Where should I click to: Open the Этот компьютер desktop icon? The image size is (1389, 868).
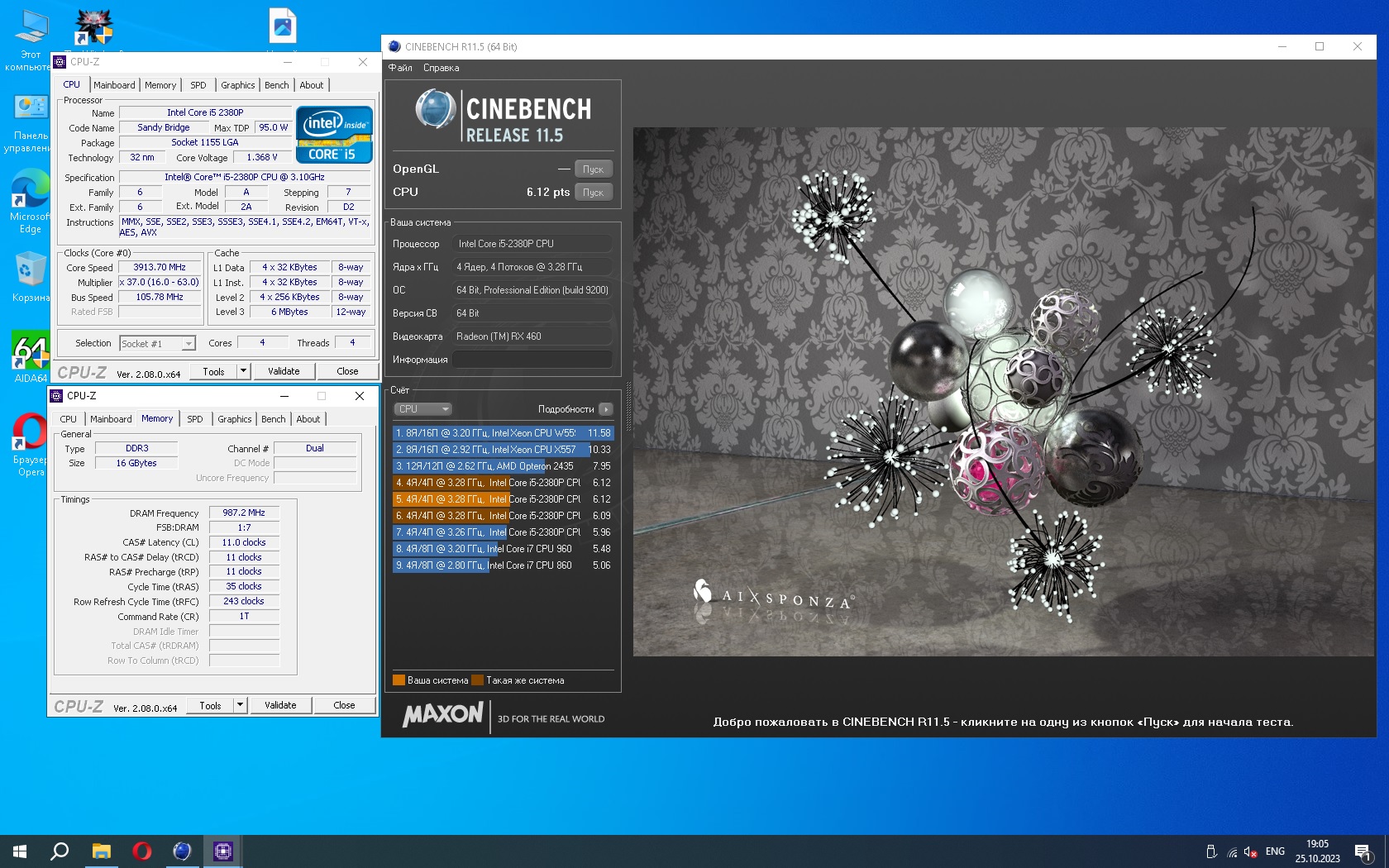point(31,40)
